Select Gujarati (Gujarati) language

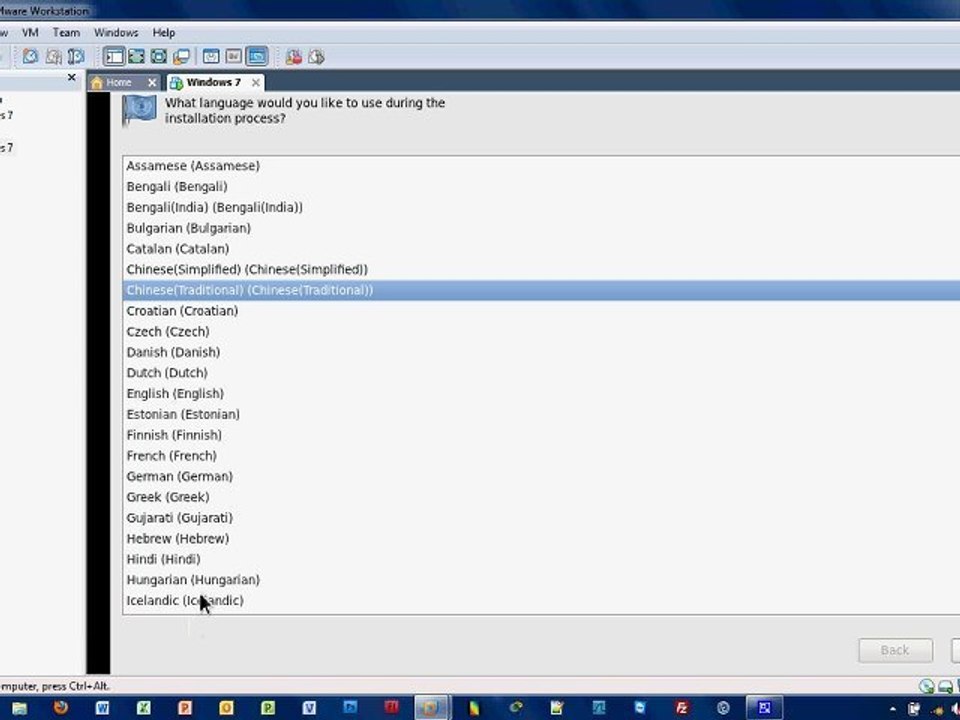click(541, 518)
